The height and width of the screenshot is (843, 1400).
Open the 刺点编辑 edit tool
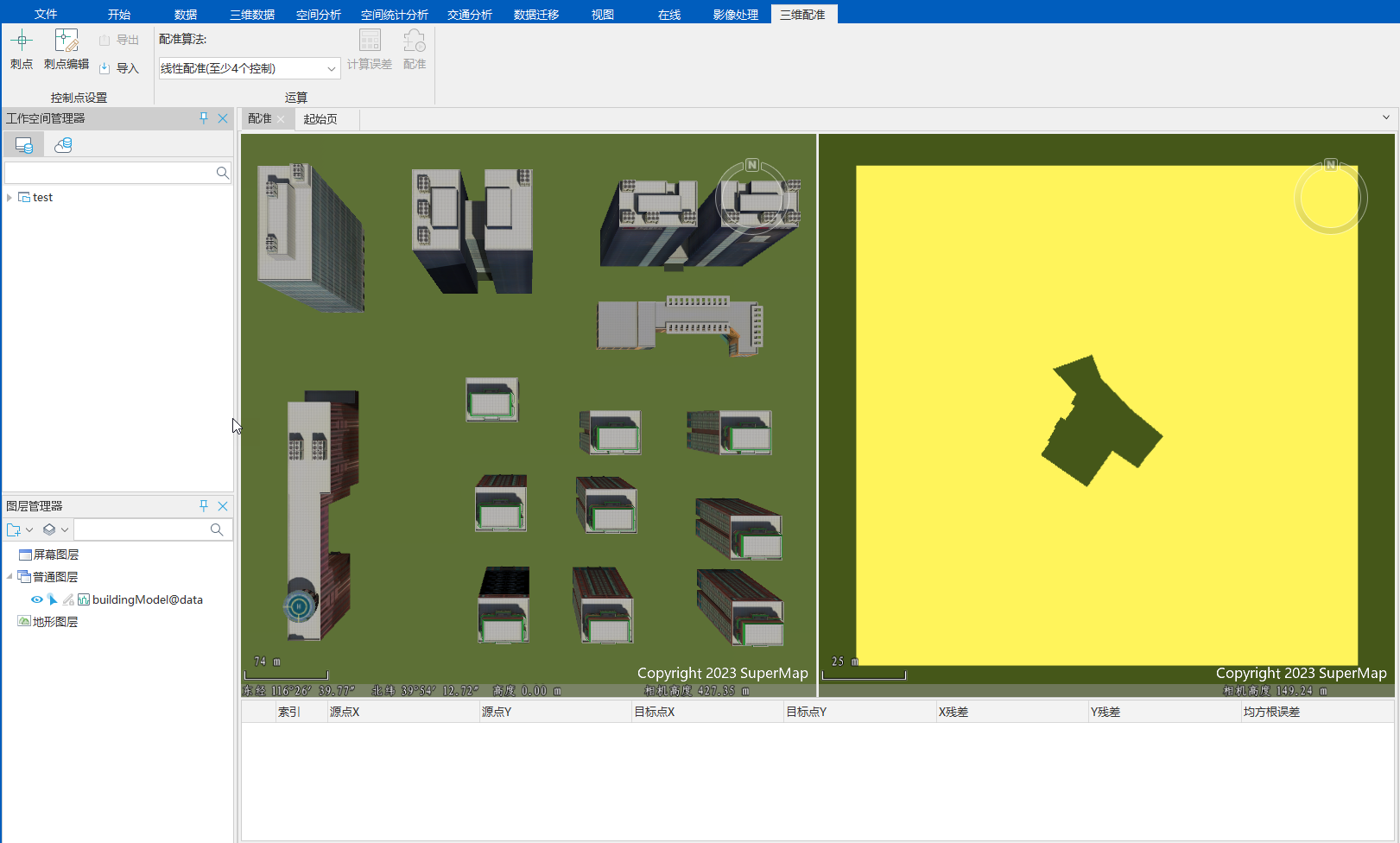coord(67,49)
